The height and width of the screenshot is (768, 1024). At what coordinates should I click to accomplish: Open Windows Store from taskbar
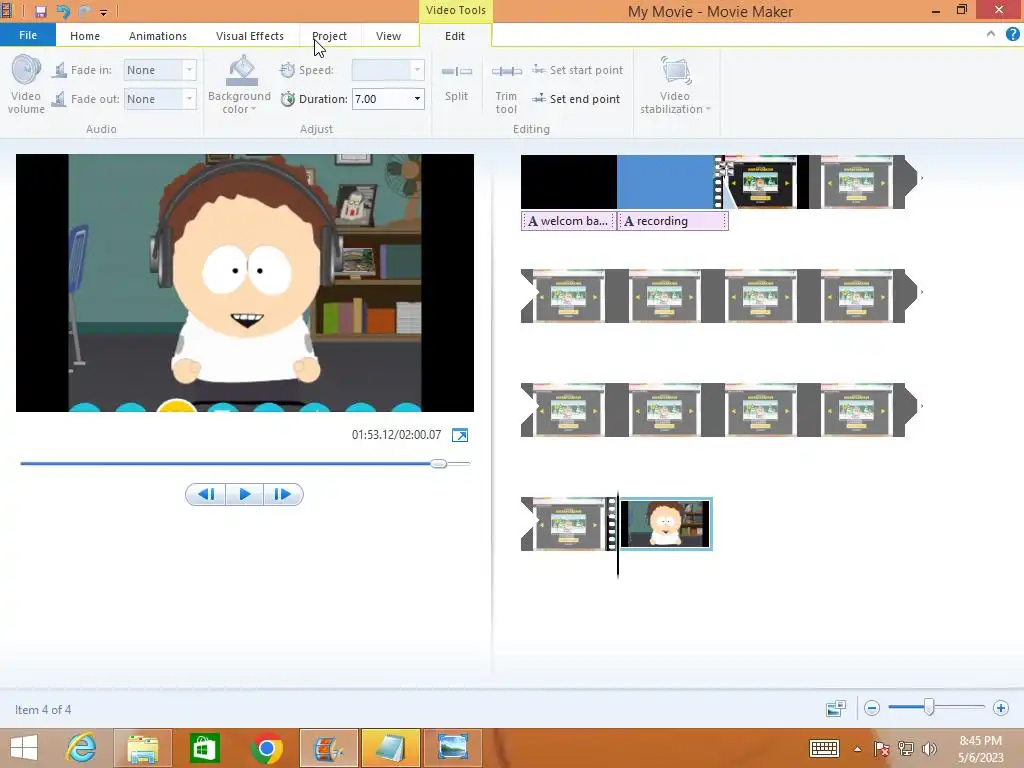pyautogui.click(x=204, y=748)
